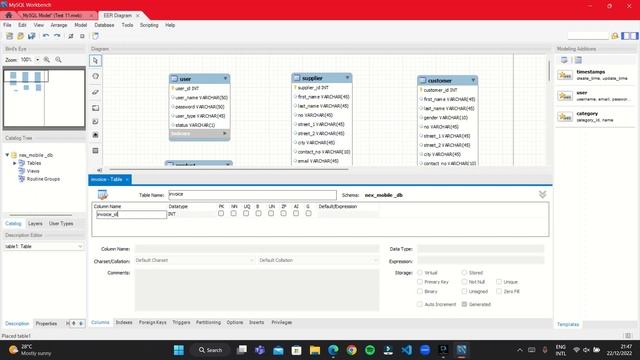This screenshot has width=640, height=360.
Task: Check the ZF checkbox for invoice_id
Action: tap(283, 213)
